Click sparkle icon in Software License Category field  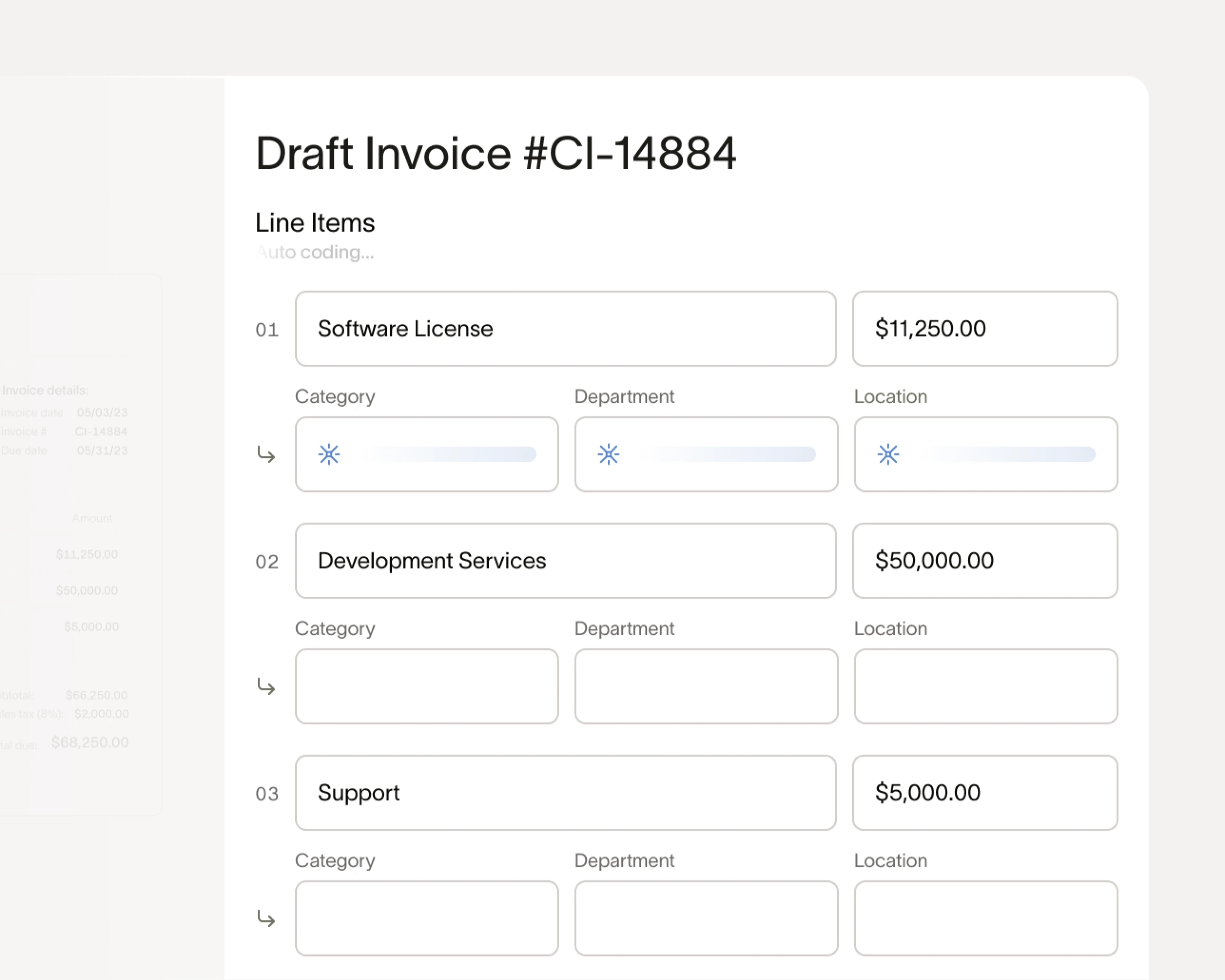coord(329,455)
